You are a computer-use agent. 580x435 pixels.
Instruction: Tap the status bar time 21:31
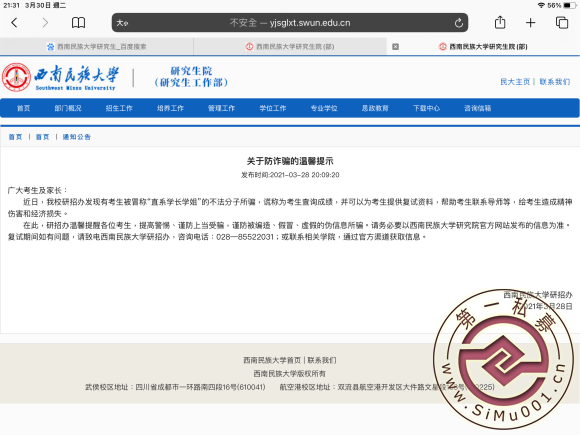pos(11,5)
